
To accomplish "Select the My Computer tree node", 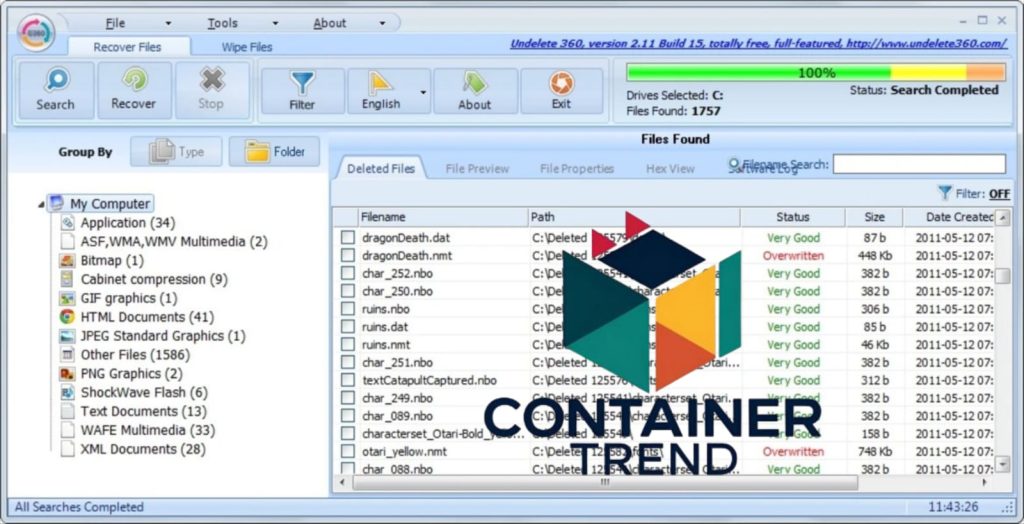I will (101, 204).
